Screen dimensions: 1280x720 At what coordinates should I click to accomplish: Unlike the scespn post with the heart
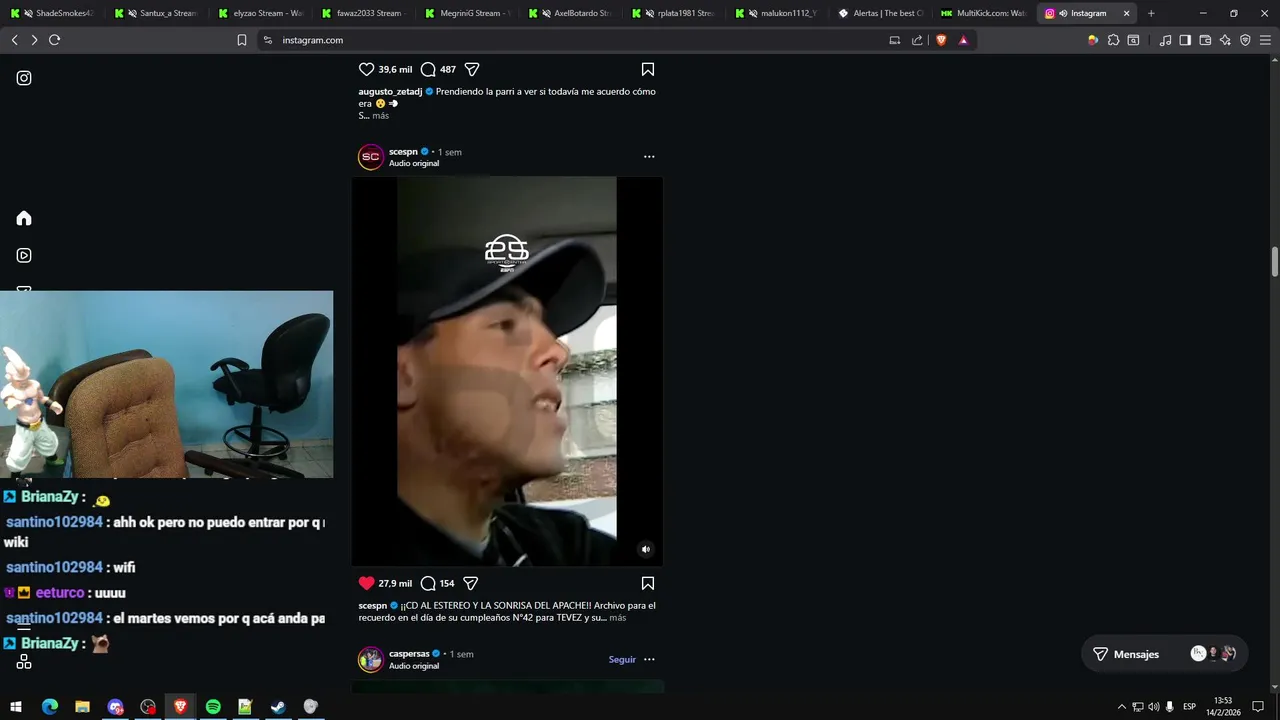click(366, 583)
